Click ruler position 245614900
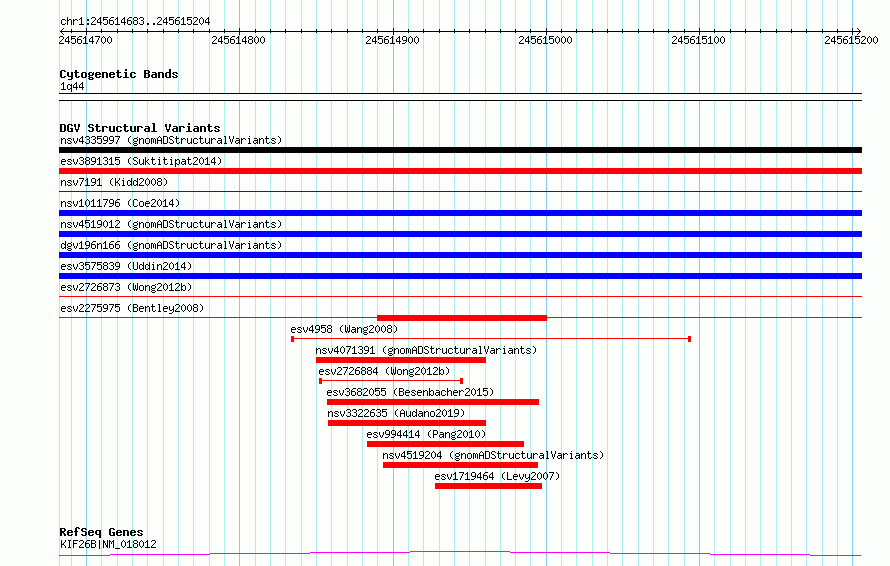Screen dimensions: 890x566 tap(392, 40)
